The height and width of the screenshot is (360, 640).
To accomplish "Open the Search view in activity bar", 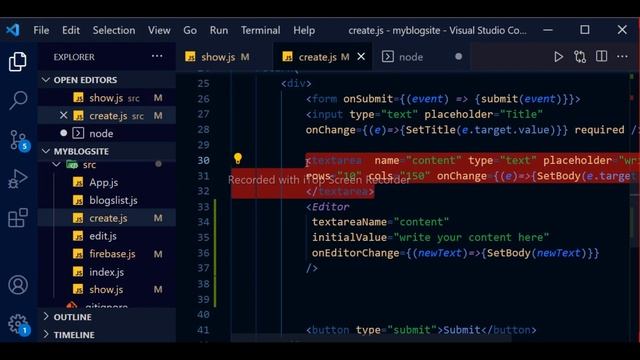I will [18, 100].
